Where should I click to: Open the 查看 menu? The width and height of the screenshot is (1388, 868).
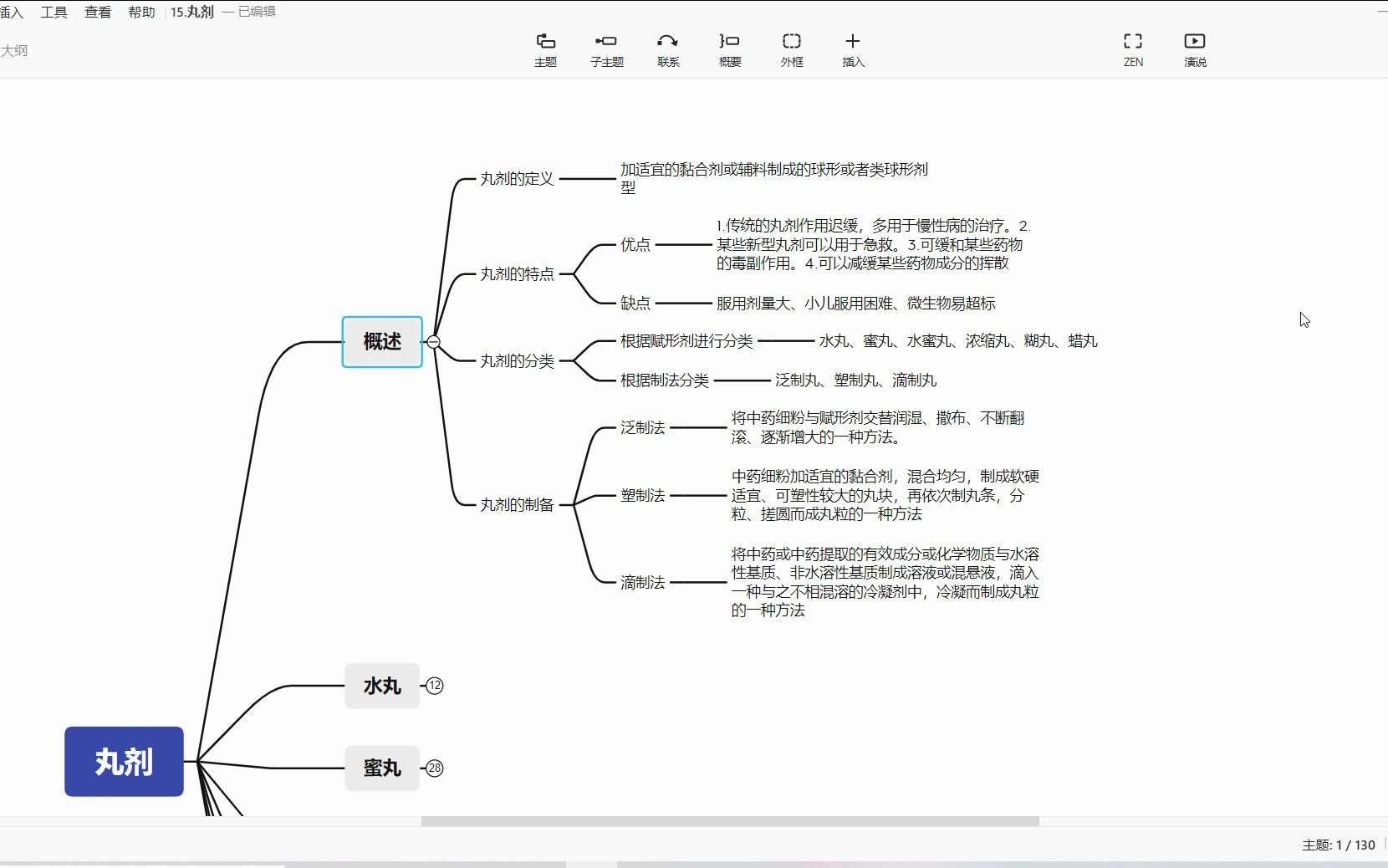[98, 12]
